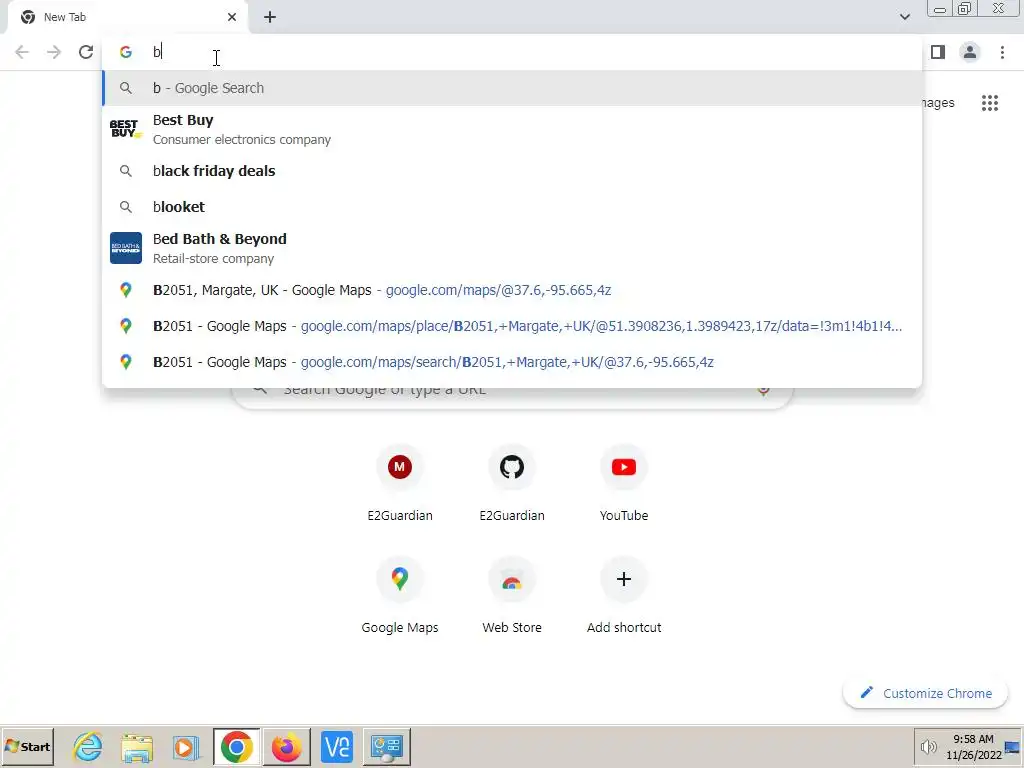Screen dimensions: 1024x768
Task: Open E2Guardian shortcut with GitHub icon
Action: pos(512,485)
